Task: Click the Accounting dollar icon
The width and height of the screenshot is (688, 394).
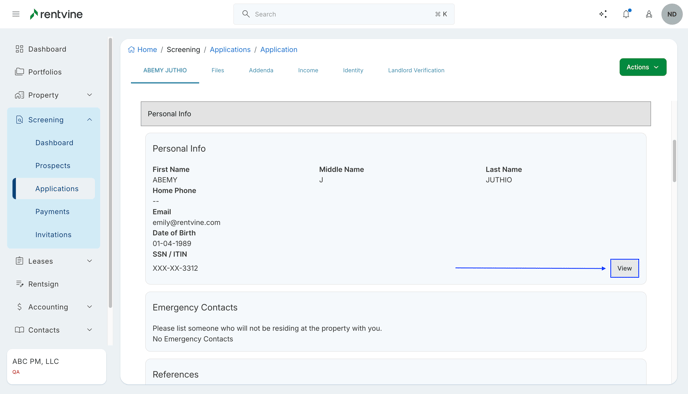Action: pos(19,307)
